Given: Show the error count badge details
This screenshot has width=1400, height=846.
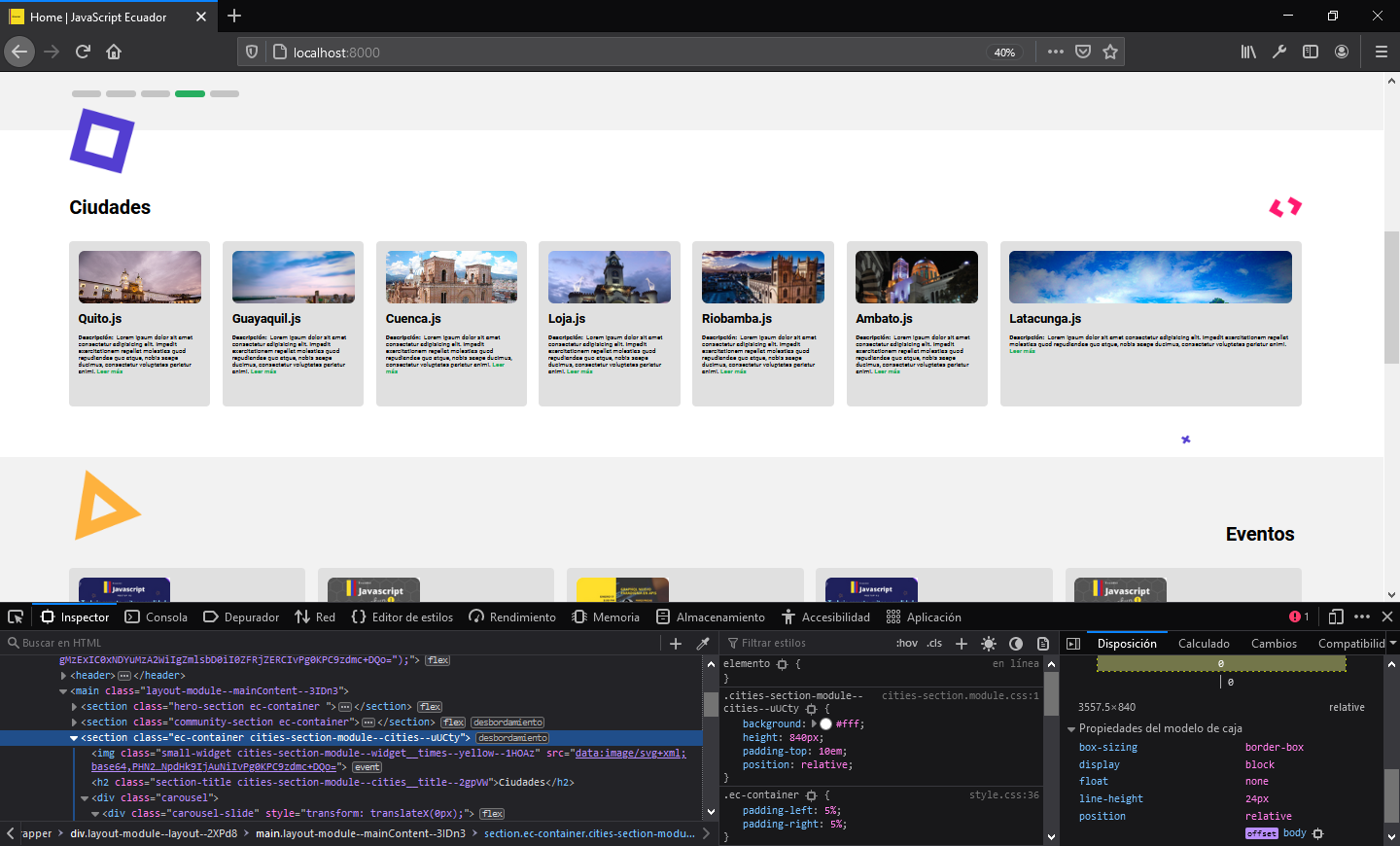Looking at the screenshot, I should tap(1299, 617).
